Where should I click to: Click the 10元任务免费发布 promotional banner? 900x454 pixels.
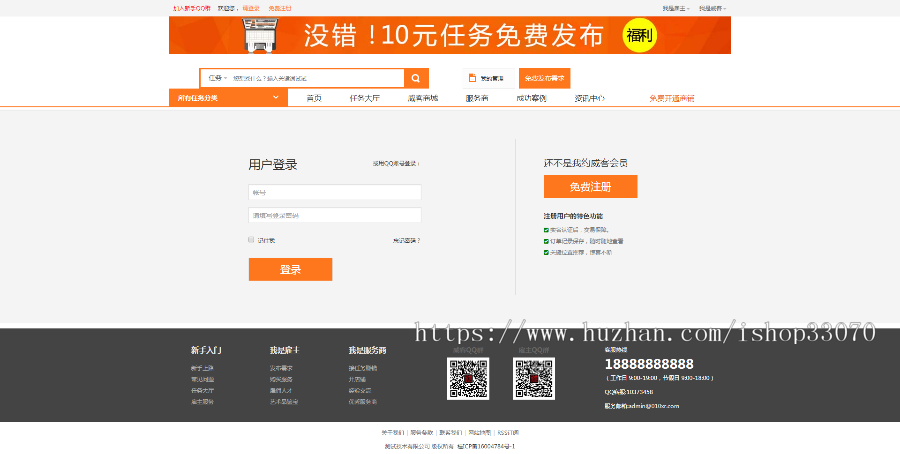point(449,35)
